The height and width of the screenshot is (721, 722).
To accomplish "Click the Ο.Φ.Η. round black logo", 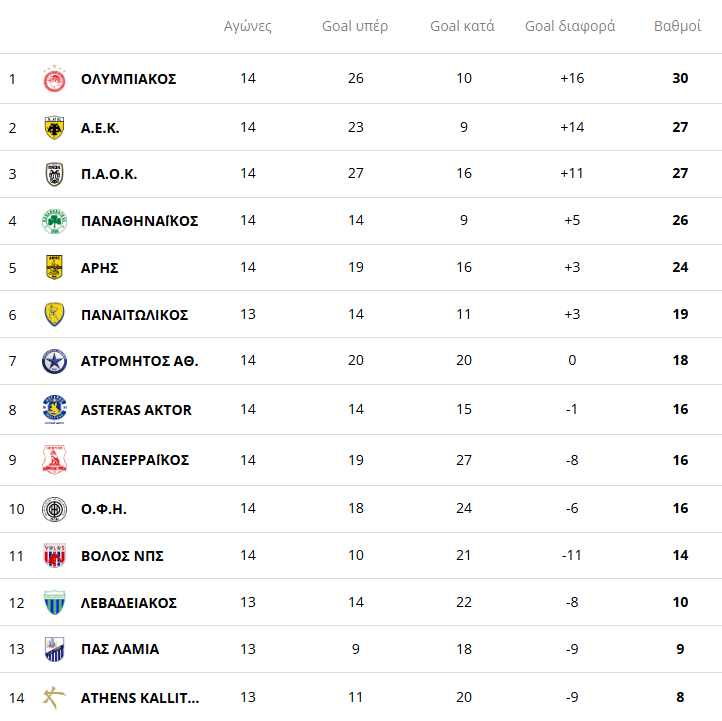I will click(x=54, y=509).
